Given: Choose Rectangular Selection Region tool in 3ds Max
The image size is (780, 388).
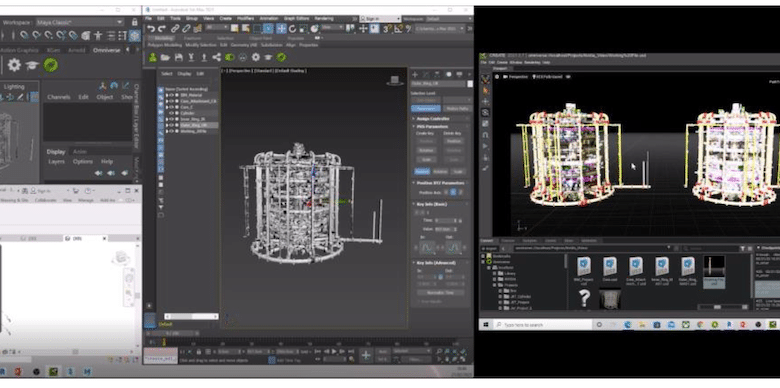Looking at the screenshot, I should tap(257, 29).
